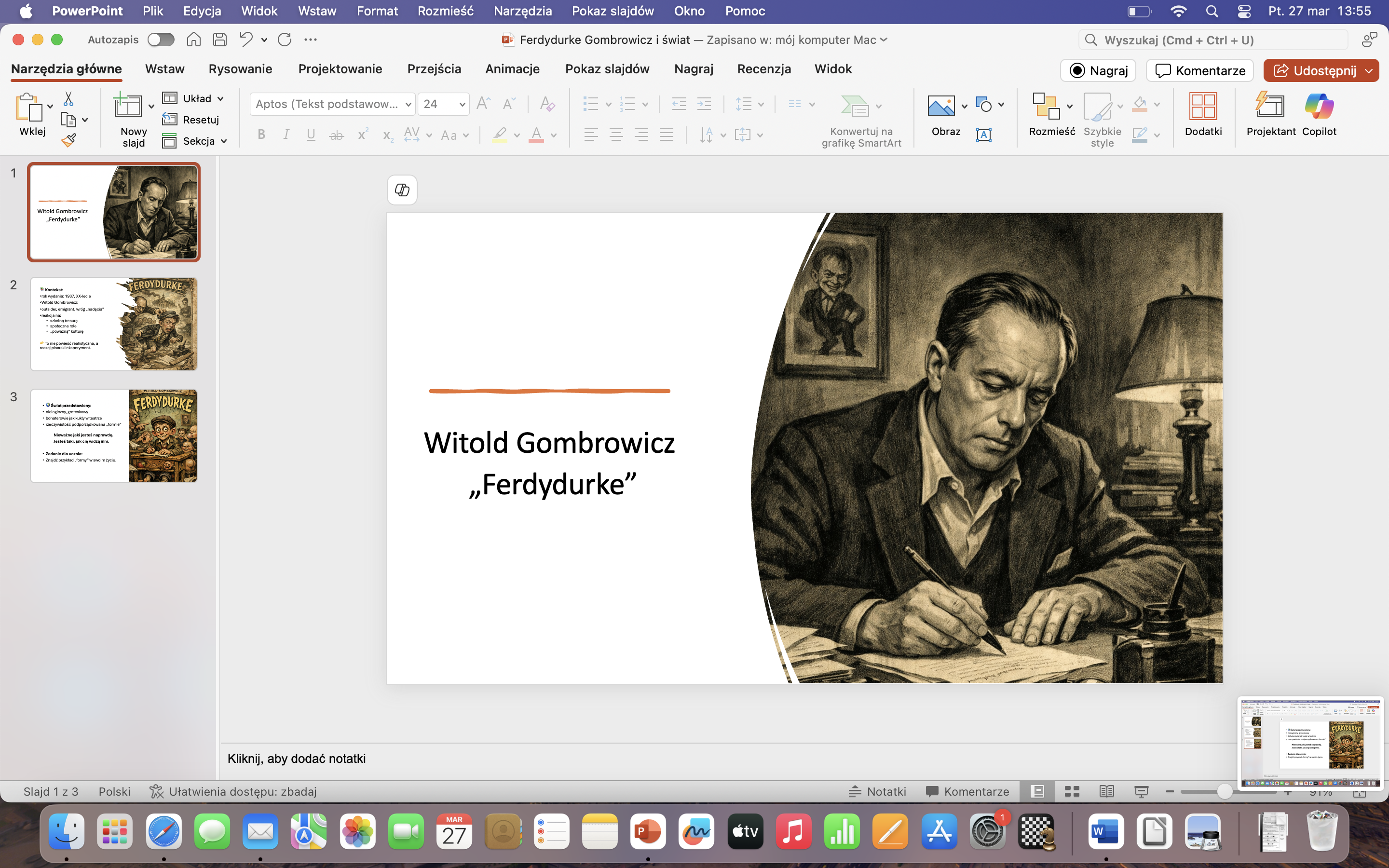Switch to the Animacje ribbon tab
Viewport: 1389px width, 868px height.
512,69
